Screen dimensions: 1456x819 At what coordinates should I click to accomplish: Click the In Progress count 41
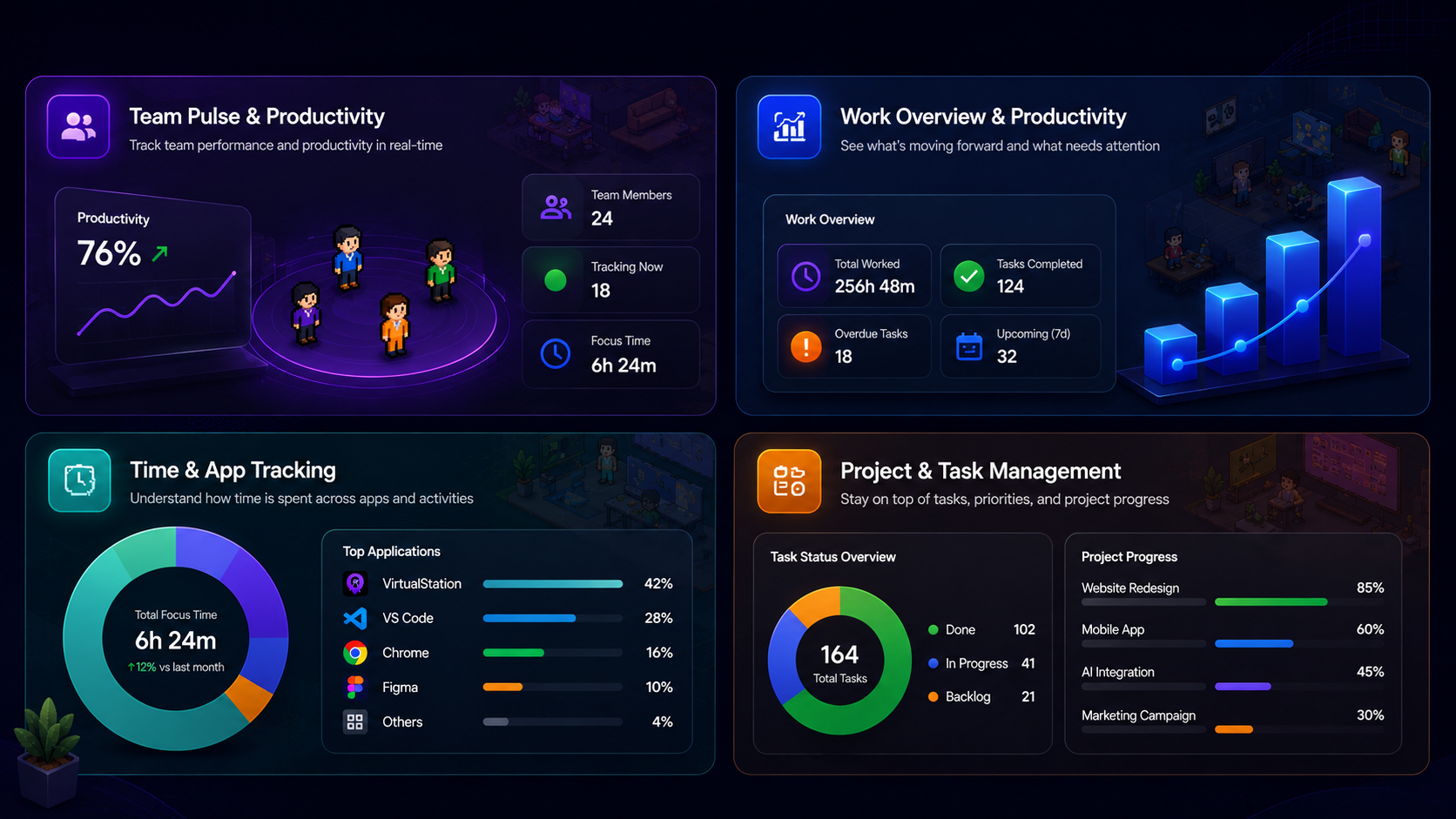tap(1028, 663)
